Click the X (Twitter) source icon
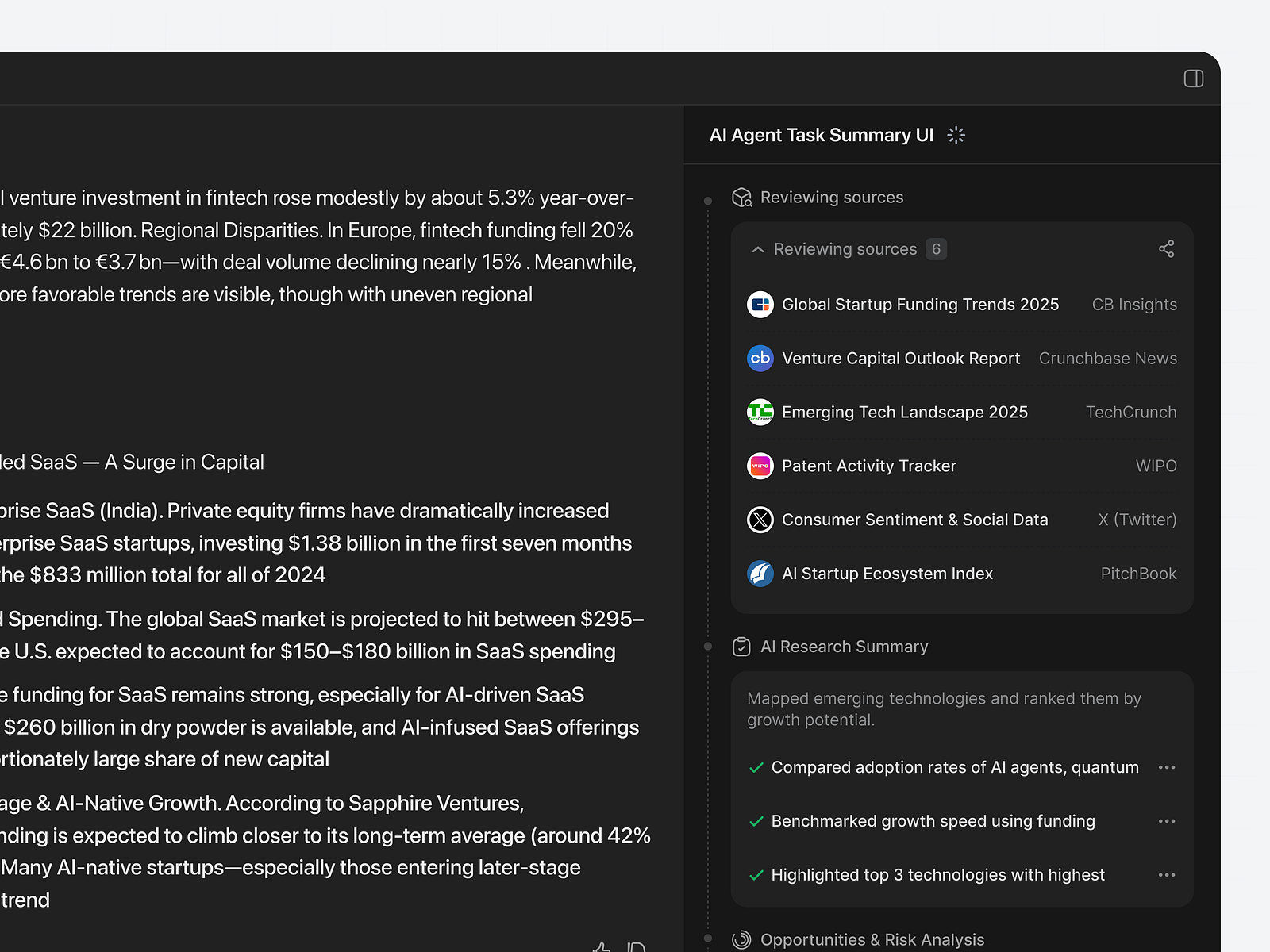 760,520
